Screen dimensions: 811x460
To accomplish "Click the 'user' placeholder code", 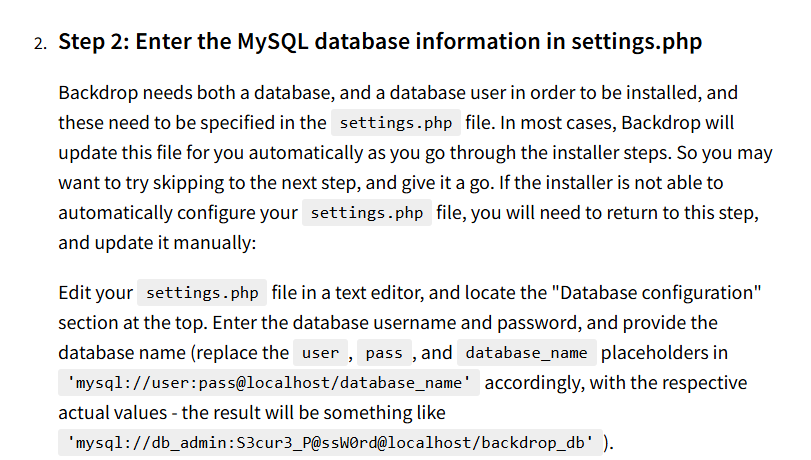I will 320,353.
